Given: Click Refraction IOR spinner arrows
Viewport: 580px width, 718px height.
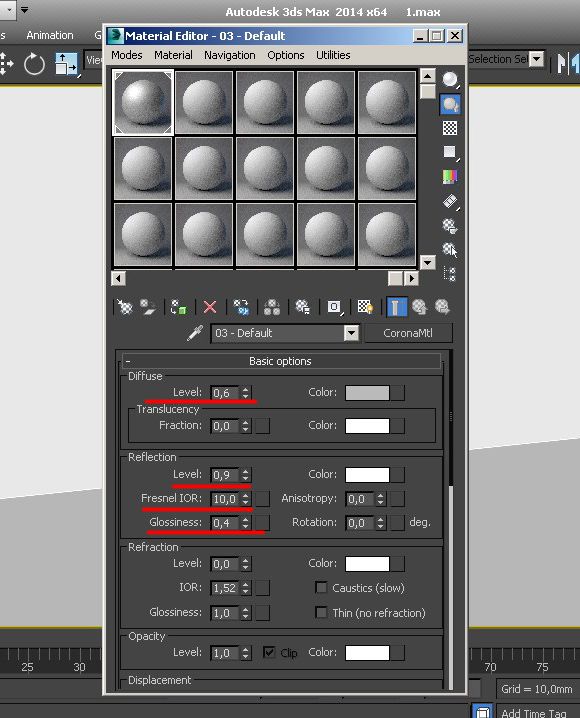Looking at the screenshot, I should coord(246,588).
